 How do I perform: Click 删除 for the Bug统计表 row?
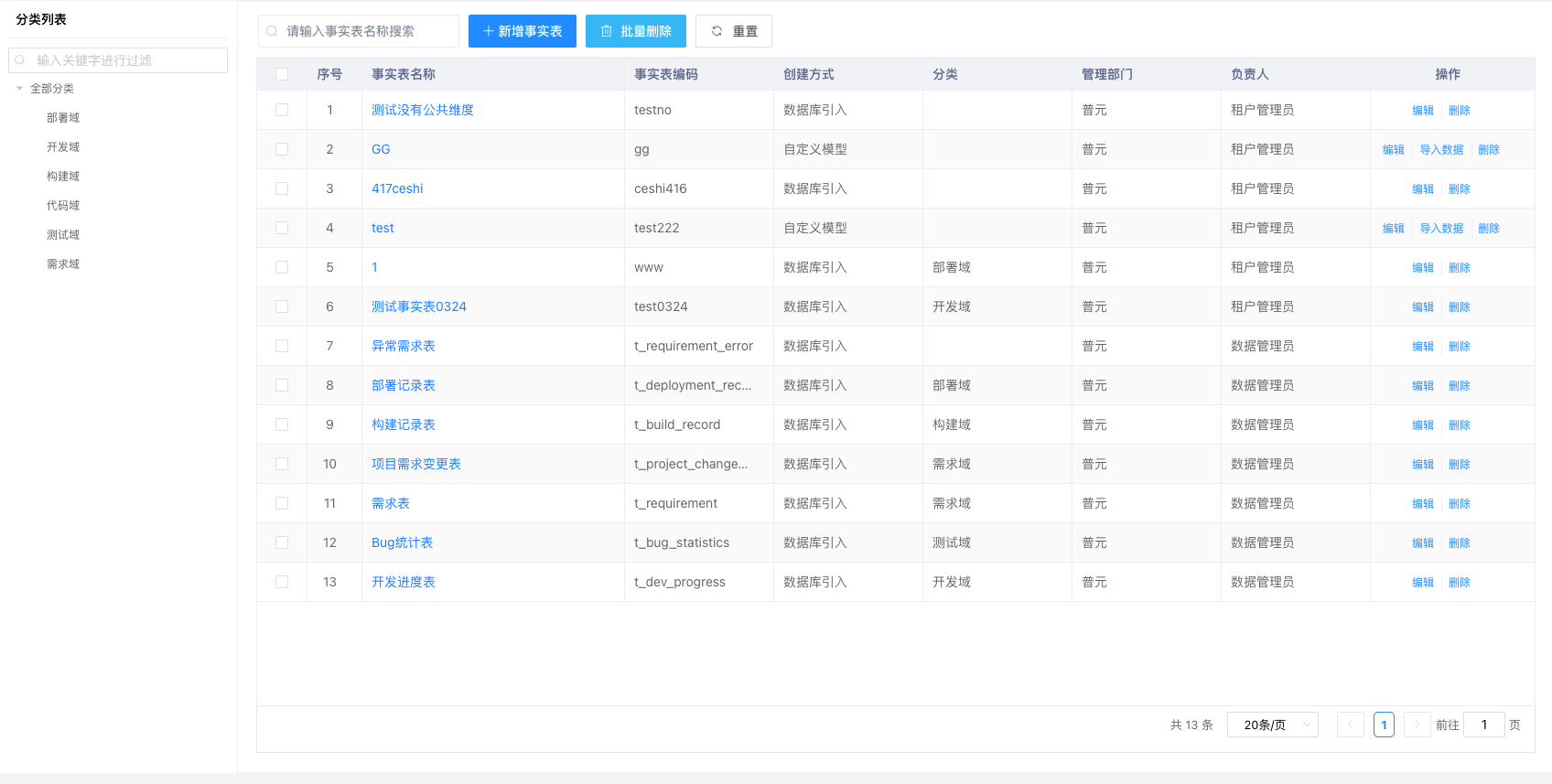click(1459, 543)
